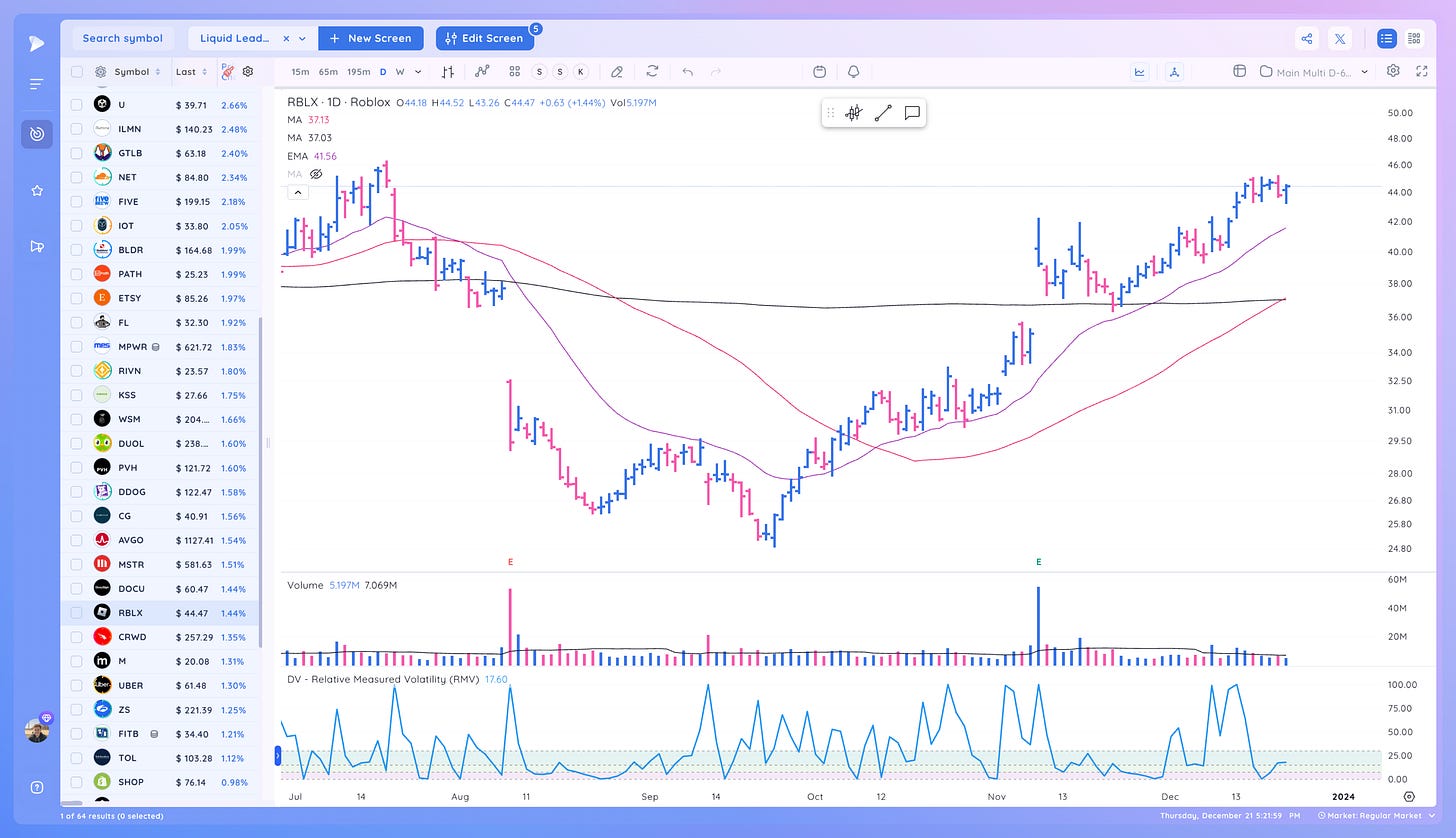Image resolution: width=1456 pixels, height=838 pixels.
Task: Open the calendar date picker icon
Action: [x=819, y=72]
